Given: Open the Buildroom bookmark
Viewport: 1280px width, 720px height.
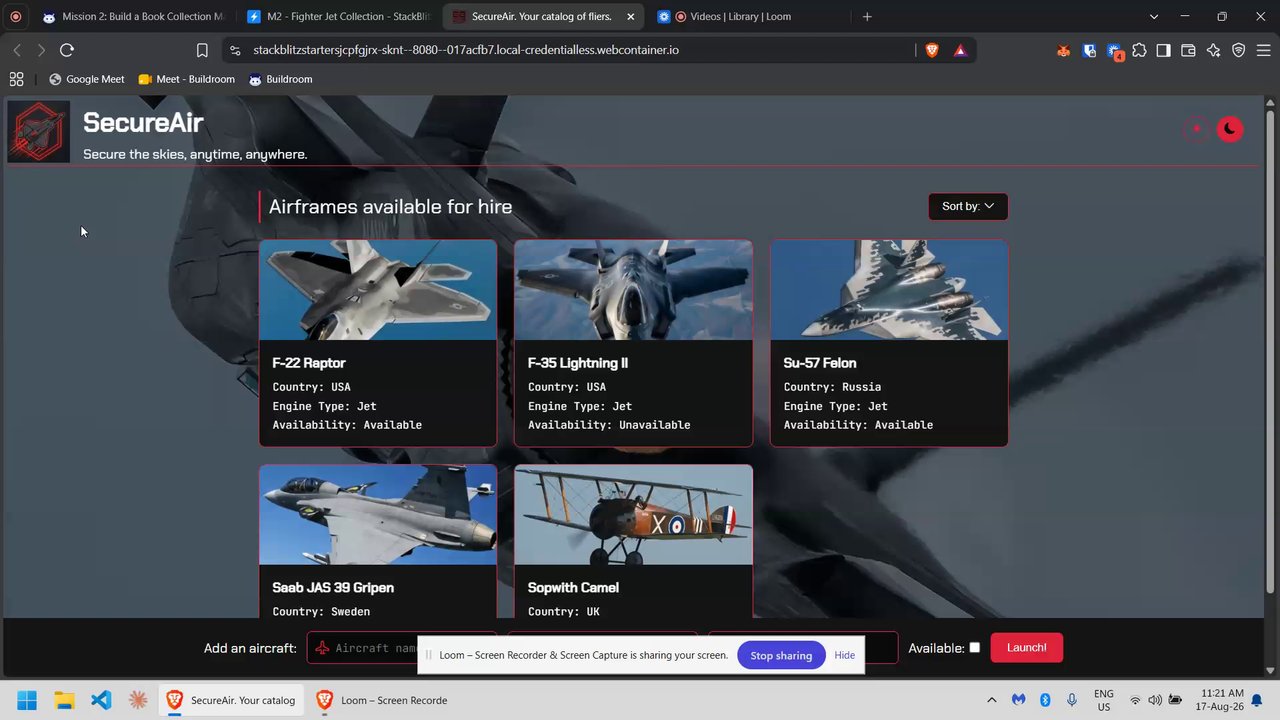Looking at the screenshot, I should pyautogui.click(x=281, y=79).
